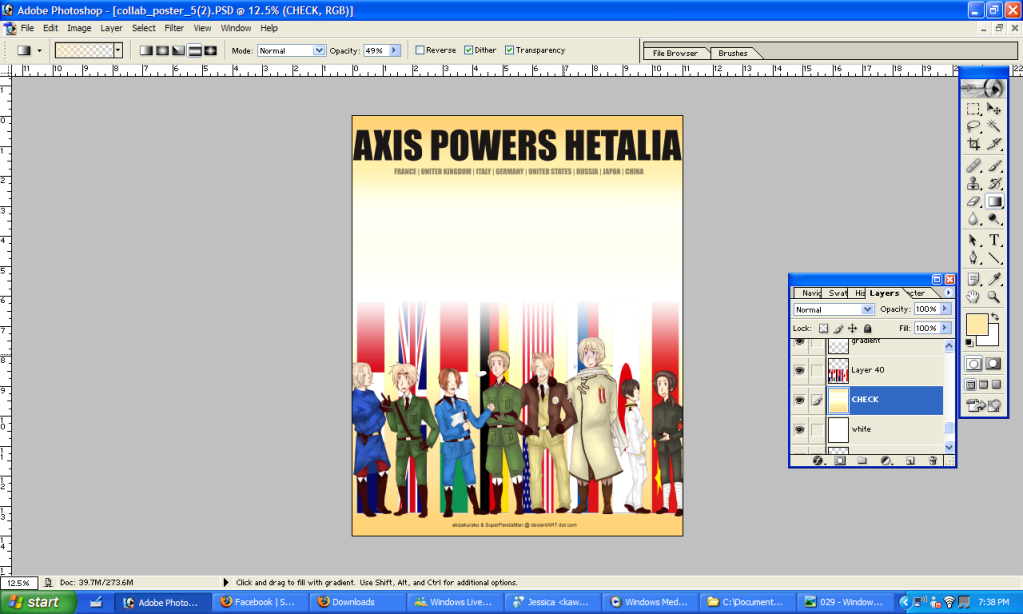Select the Line shape tool
1023x614 pixels.
(994, 258)
